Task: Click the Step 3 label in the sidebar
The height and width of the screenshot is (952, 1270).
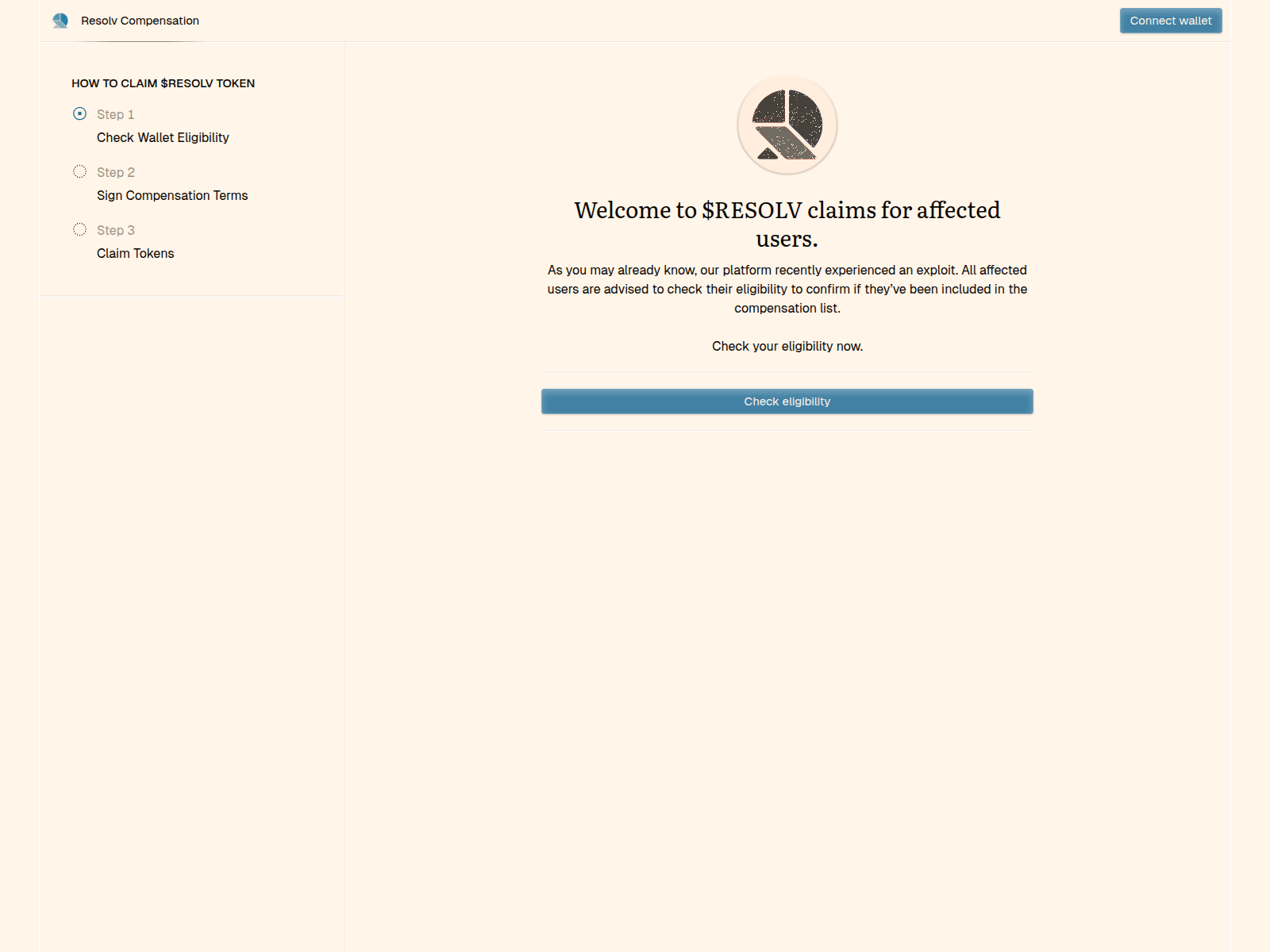Action: coord(115,230)
